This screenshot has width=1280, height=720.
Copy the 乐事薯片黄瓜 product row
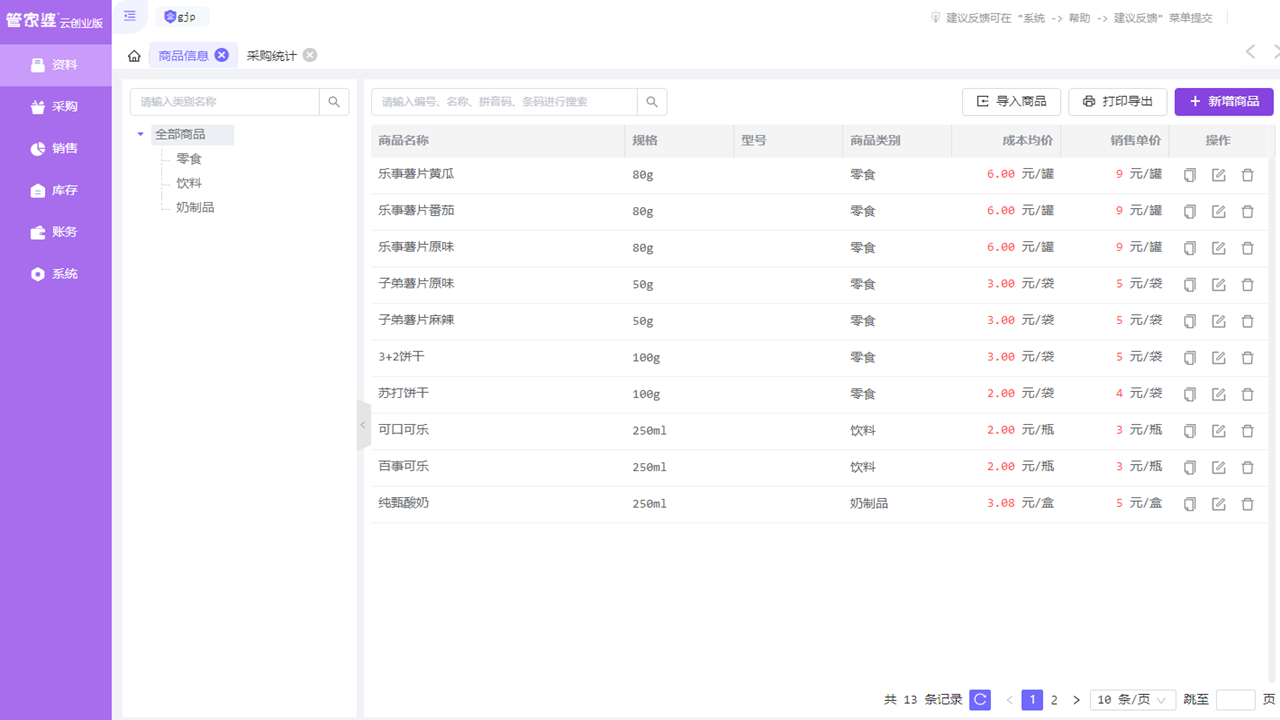coord(1189,174)
